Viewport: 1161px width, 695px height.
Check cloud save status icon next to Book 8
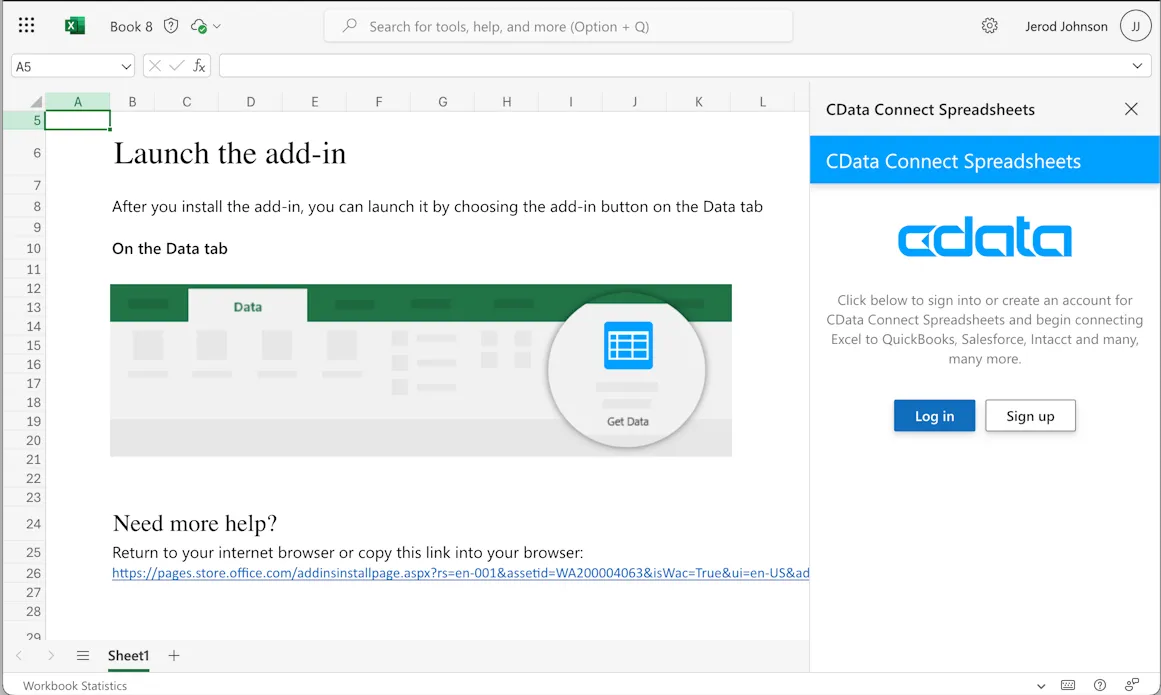[199, 26]
